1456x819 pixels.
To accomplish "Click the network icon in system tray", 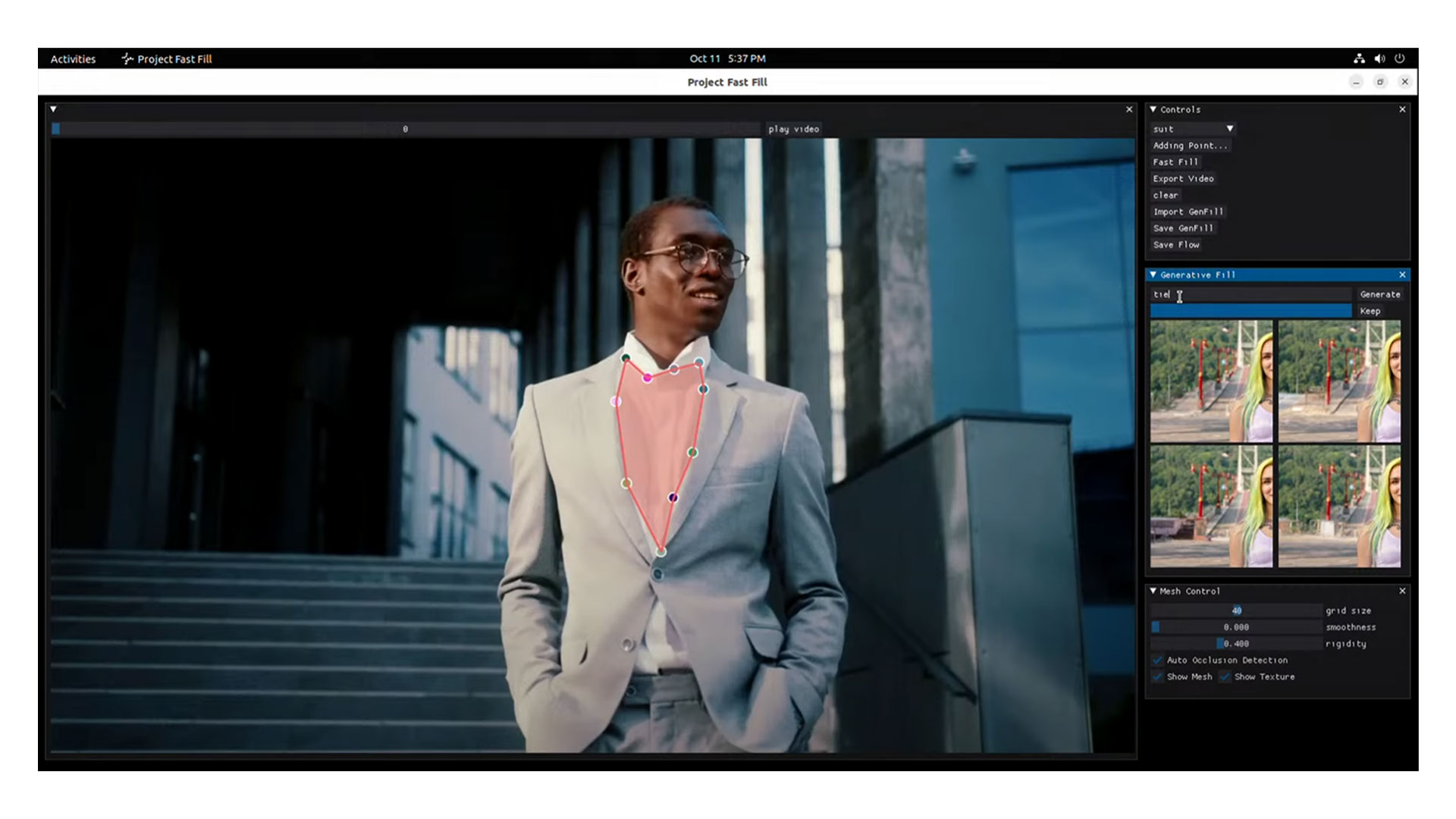I will point(1359,58).
